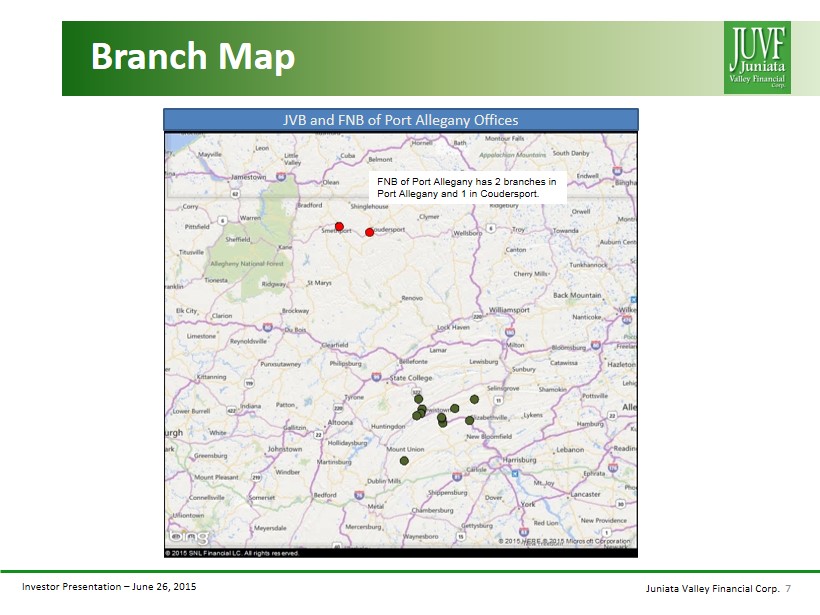Click the Route 62 shield below Jamestown
The image size is (820, 615).
click(x=235, y=194)
